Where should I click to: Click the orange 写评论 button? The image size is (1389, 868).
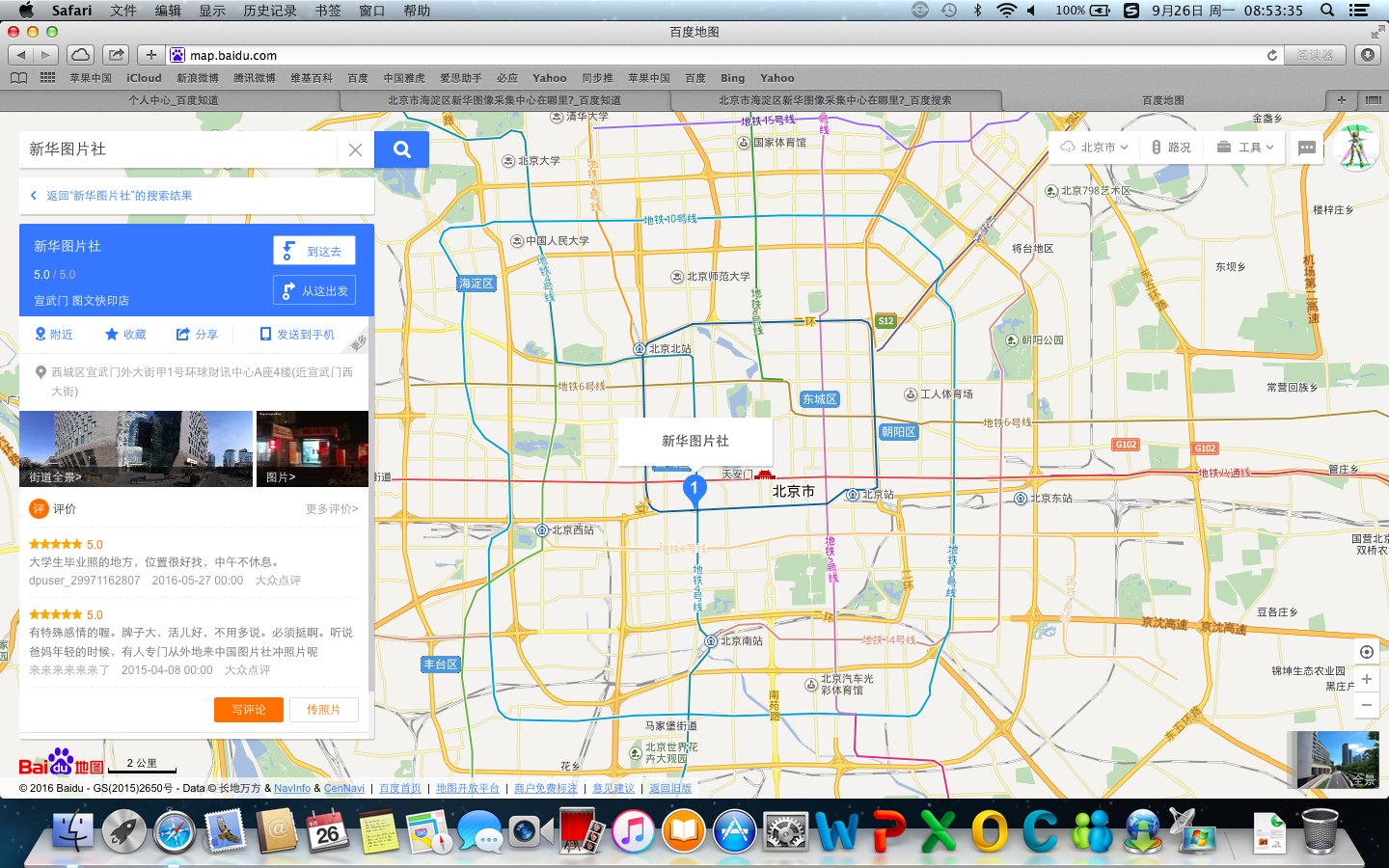point(248,710)
